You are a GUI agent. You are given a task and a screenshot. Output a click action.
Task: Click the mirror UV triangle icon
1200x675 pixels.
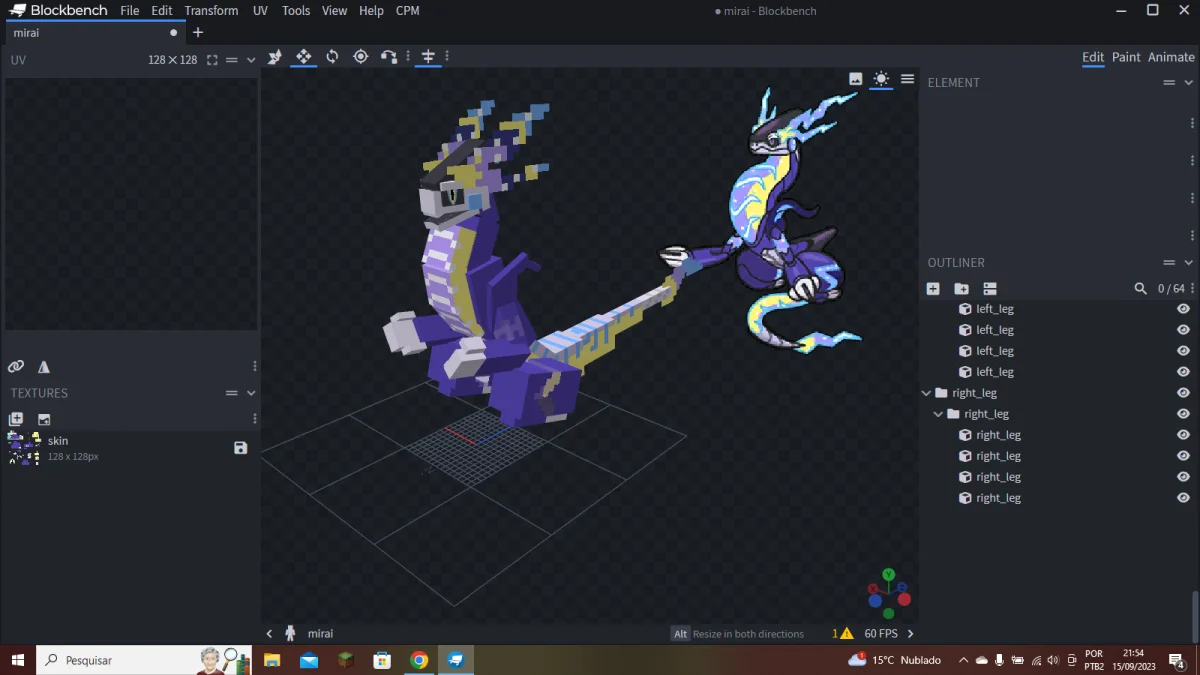pos(44,367)
